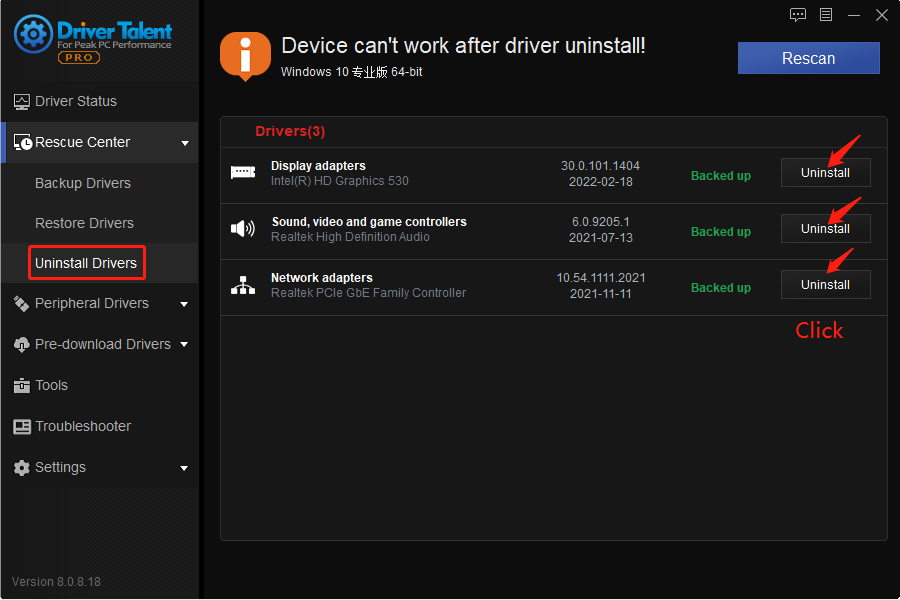
Task: Open Pre-download Drivers section
Action: pos(103,344)
